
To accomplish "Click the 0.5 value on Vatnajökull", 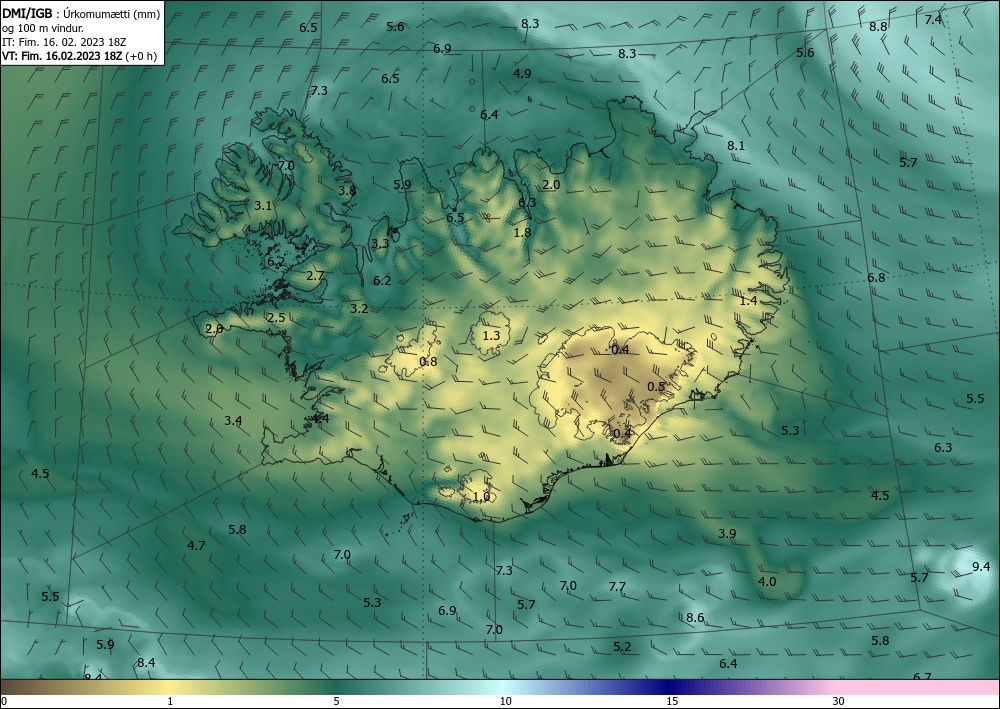I will pos(656,386).
